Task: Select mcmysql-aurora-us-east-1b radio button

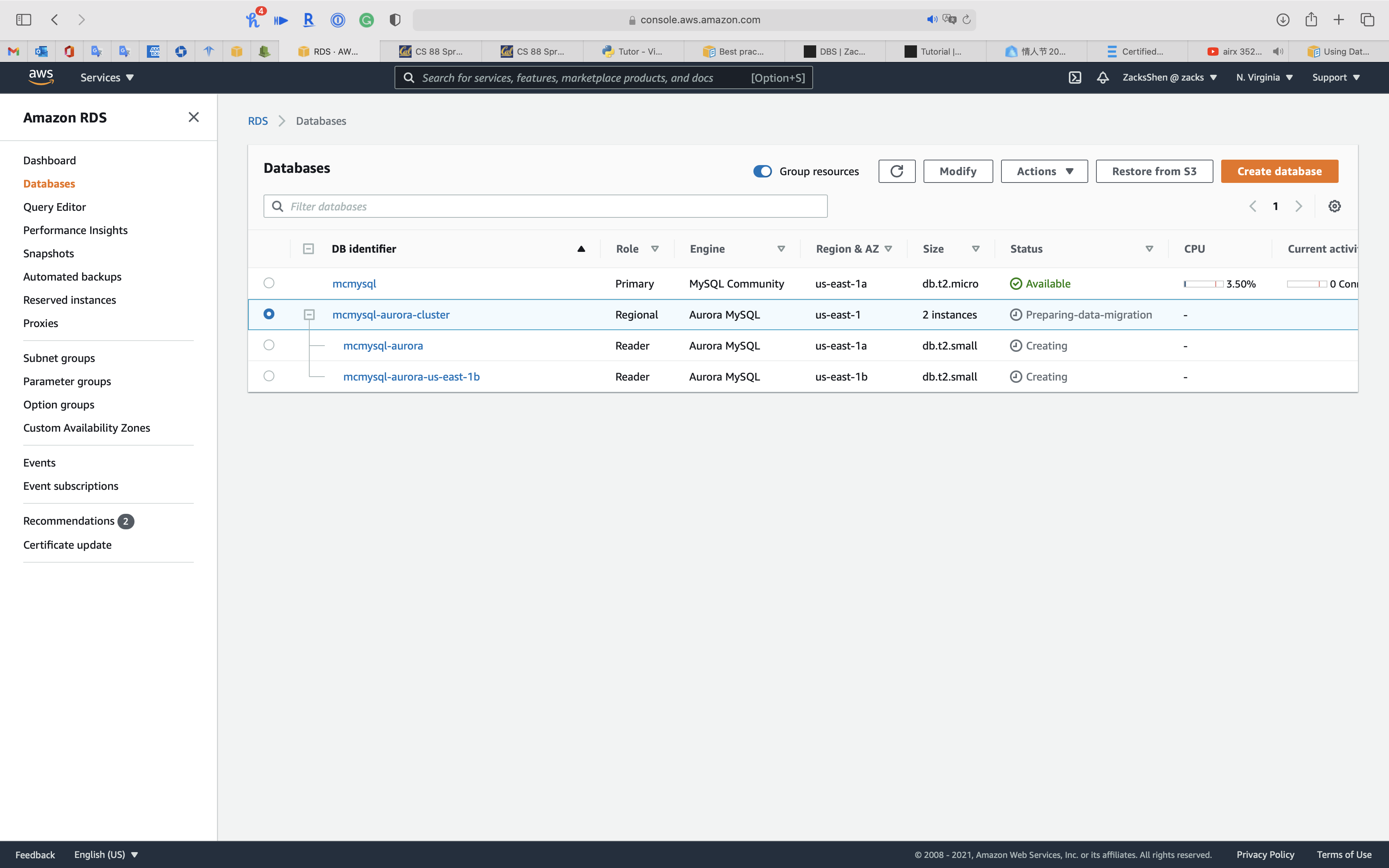Action: coord(269,376)
